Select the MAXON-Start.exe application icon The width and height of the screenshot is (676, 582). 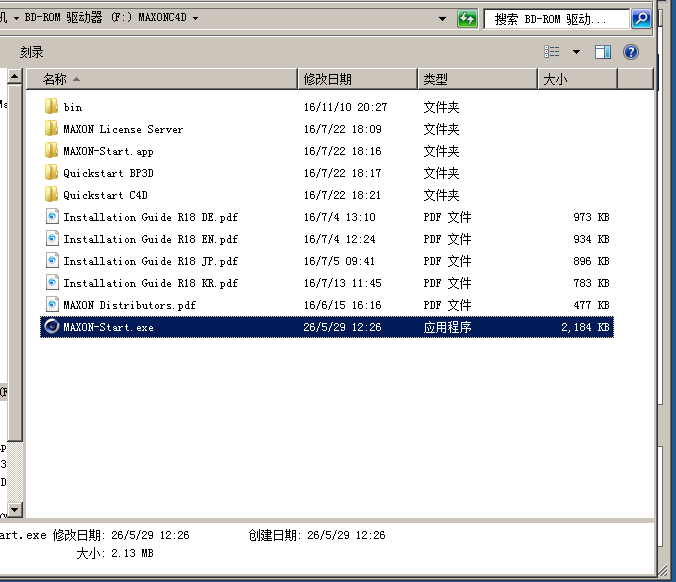click(x=52, y=327)
